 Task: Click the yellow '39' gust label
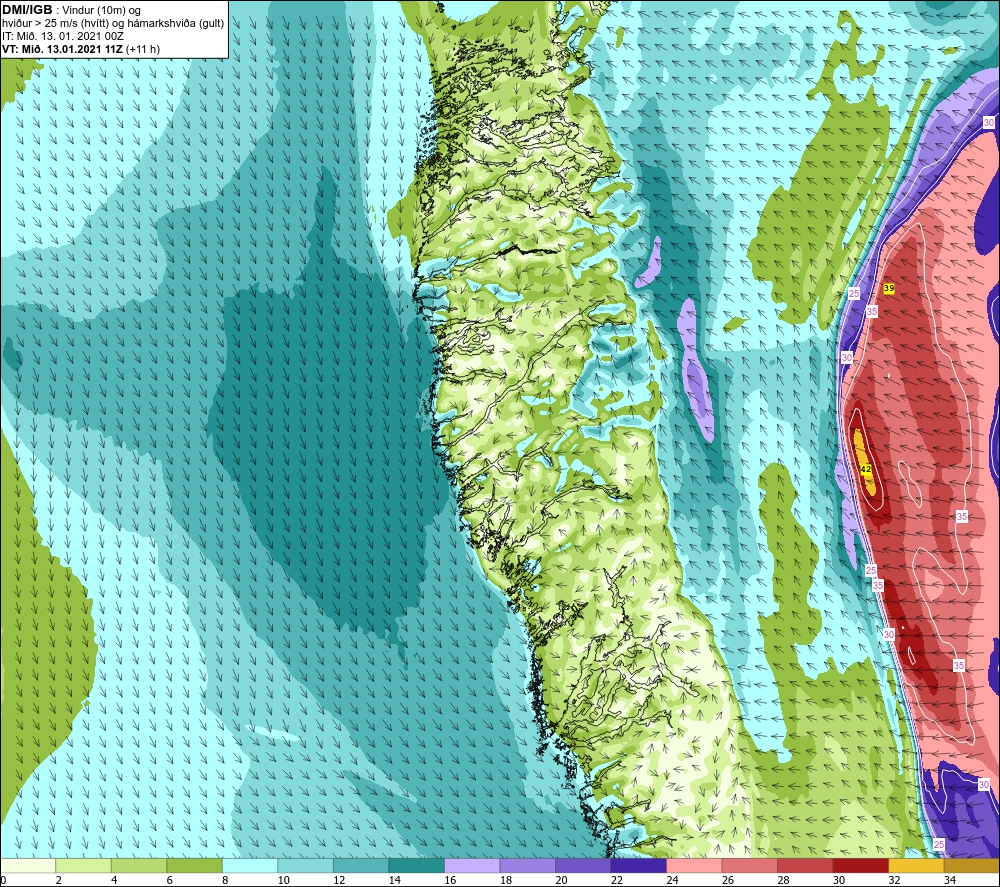pyautogui.click(x=888, y=288)
